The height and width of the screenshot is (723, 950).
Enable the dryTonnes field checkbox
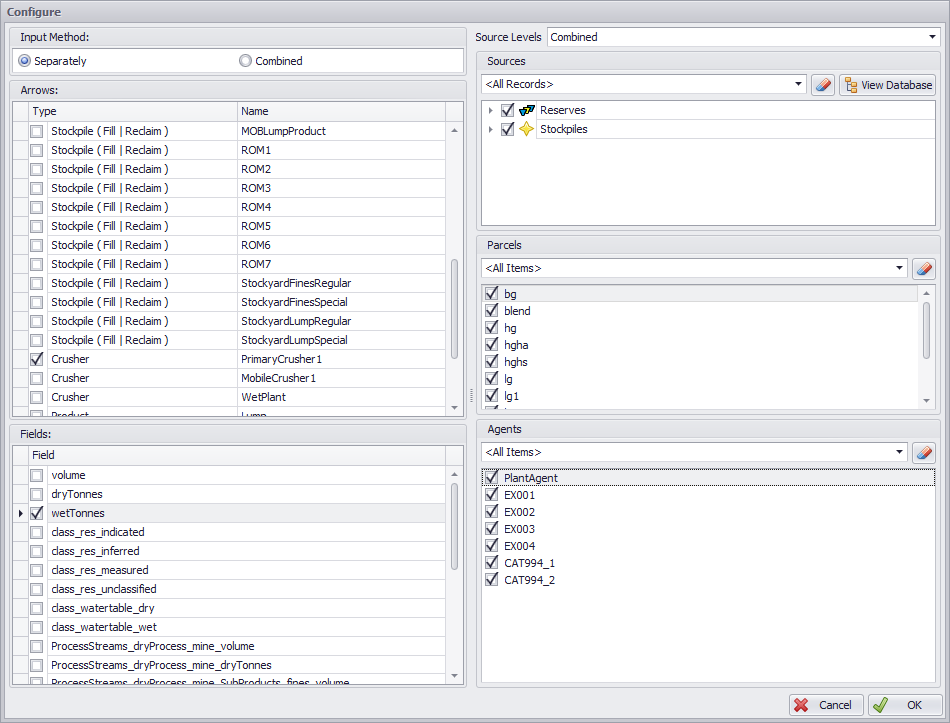coord(37,494)
